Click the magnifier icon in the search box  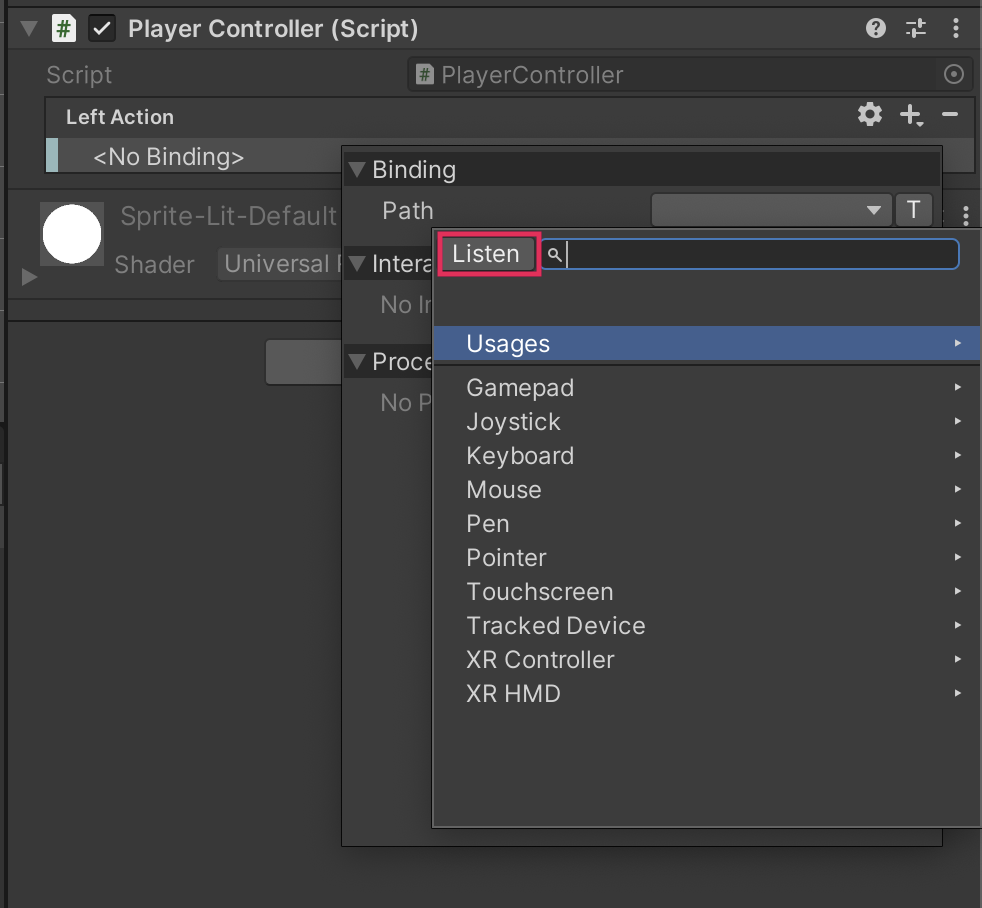[554, 255]
